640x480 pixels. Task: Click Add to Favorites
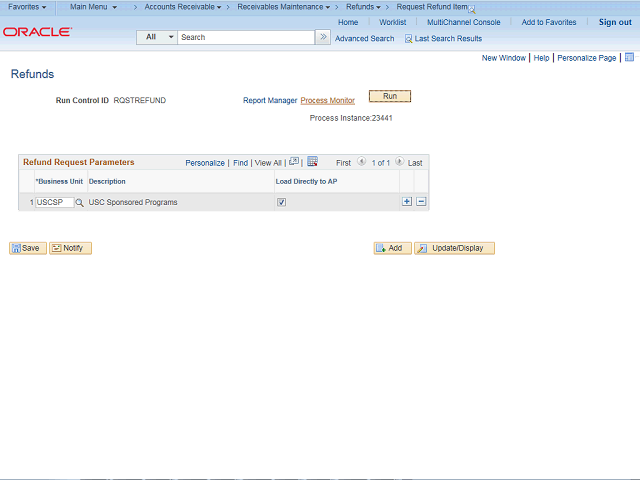tap(549, 22)
